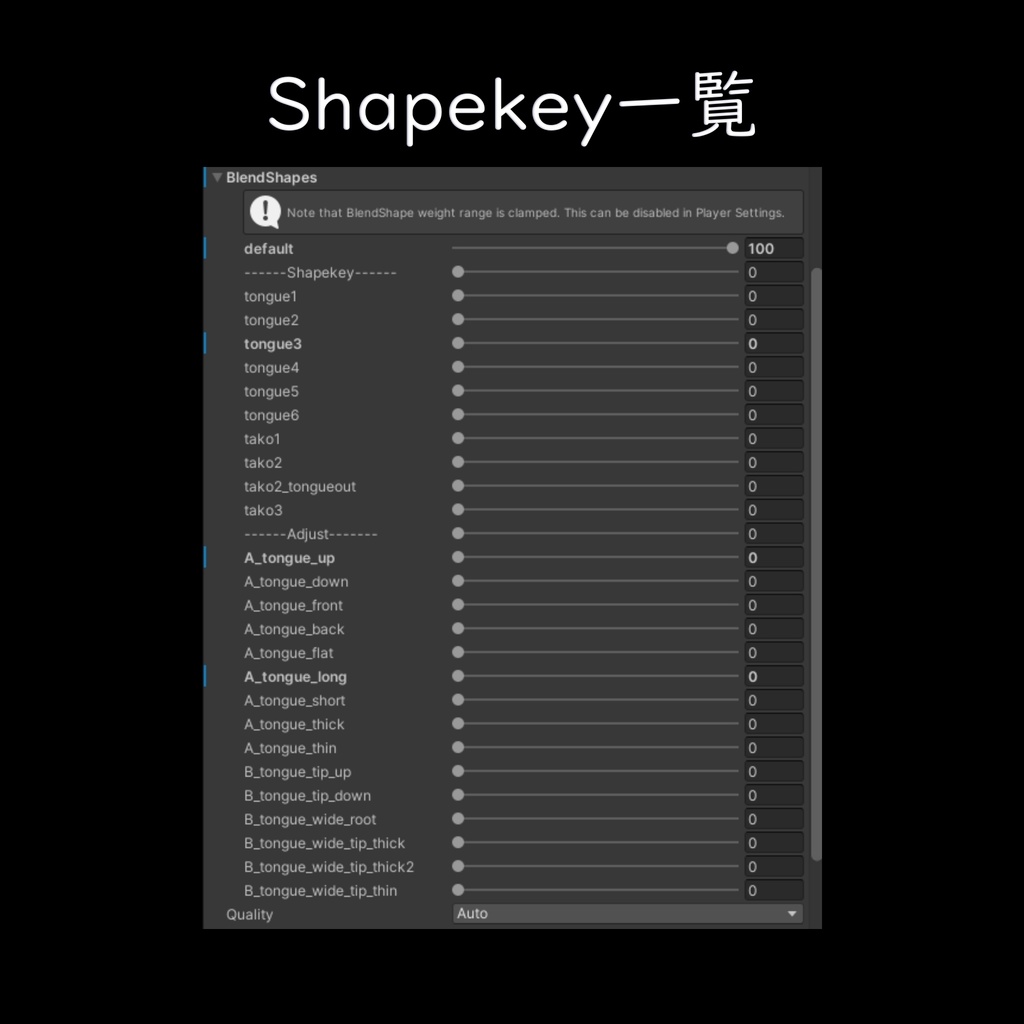Click the A_tongue_flat value field
Image resolution: width=1024 pixels, height=1024 pixels.
coord(774,653)
